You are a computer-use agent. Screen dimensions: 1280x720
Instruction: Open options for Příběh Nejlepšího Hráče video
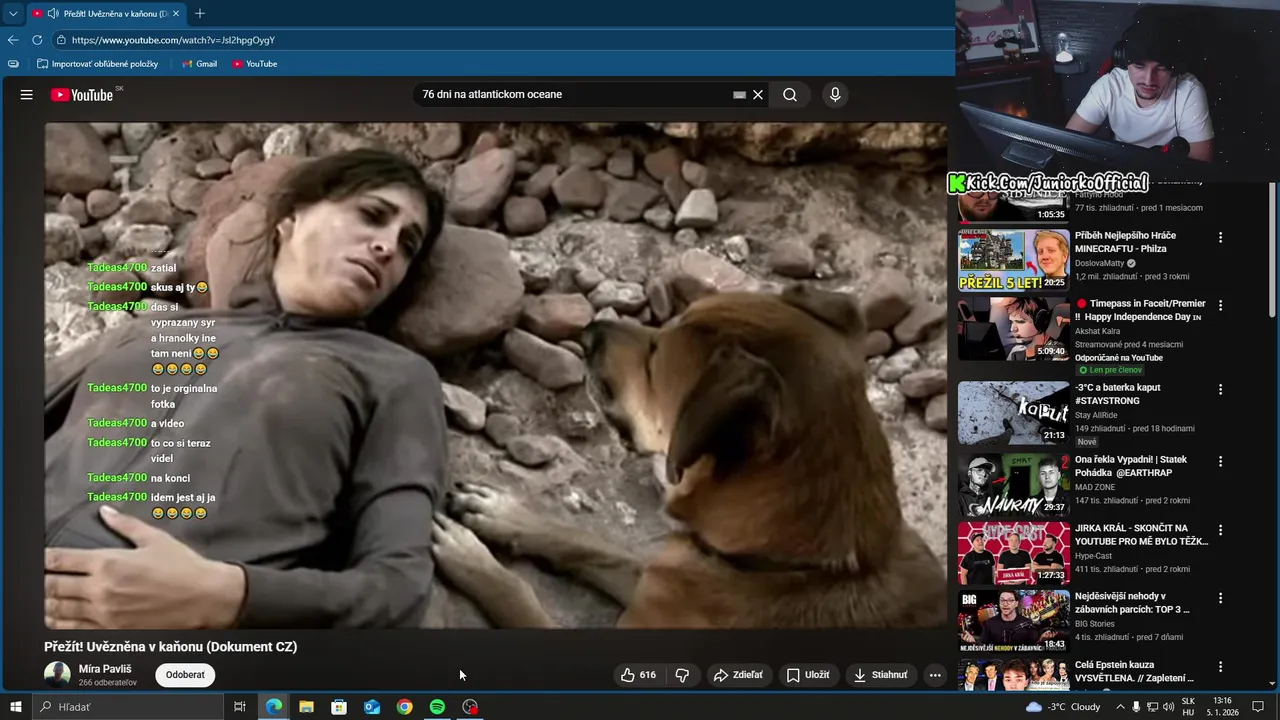[1220, 238]
